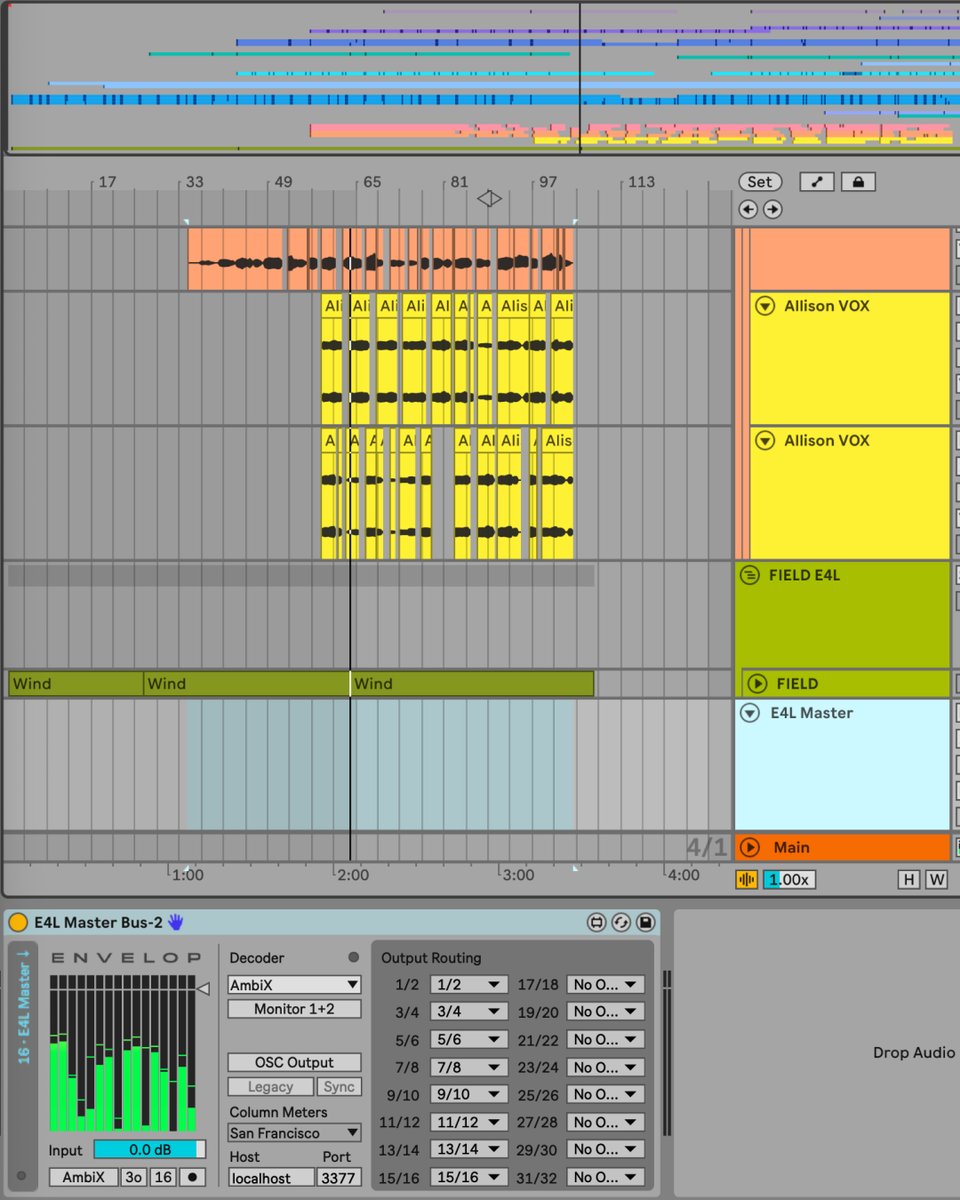Click the play icon on the Main track
The height and width of the screenshot is (1200, 960).
pyautogui.click(x=749, y=847)
